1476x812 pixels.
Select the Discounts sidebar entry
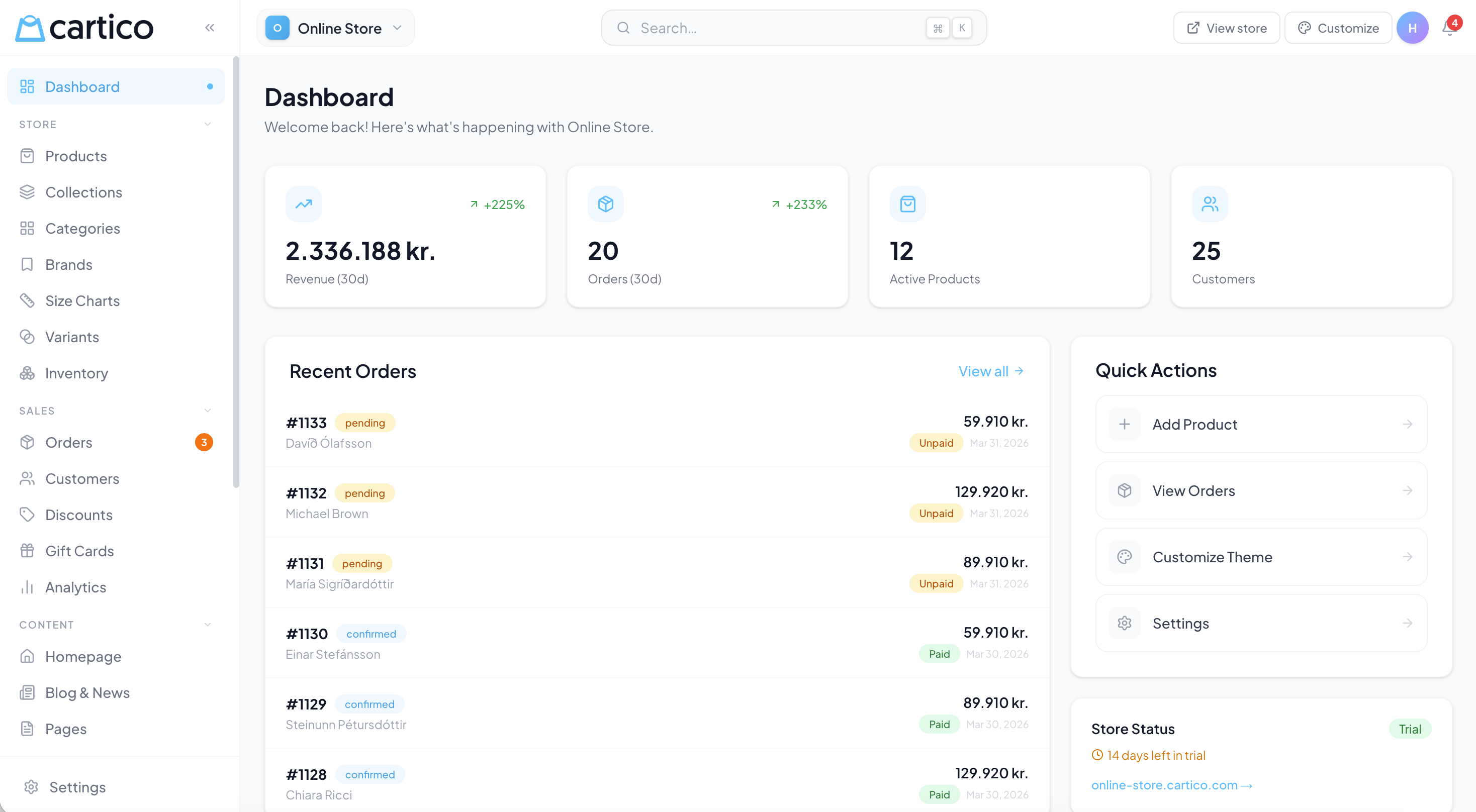(79, 514)
